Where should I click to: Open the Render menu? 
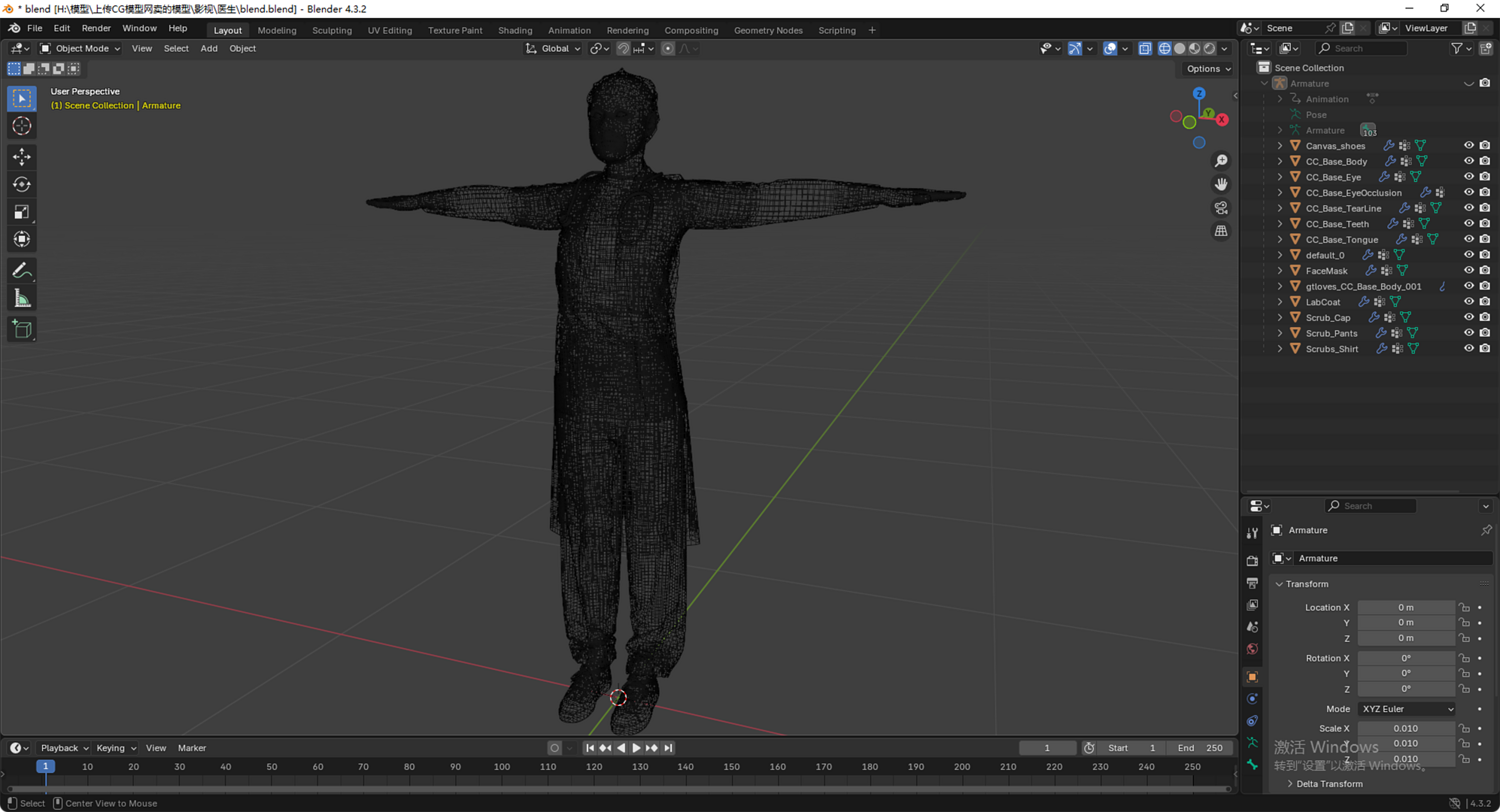(96, 28)
